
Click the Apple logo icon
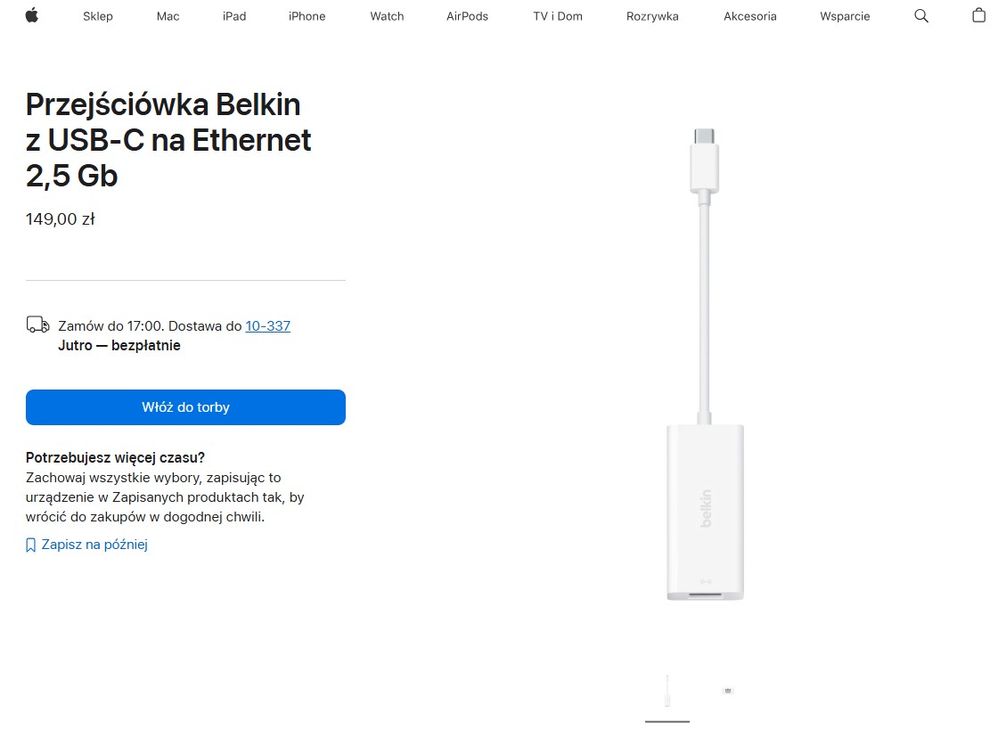(x=32, y=16)
